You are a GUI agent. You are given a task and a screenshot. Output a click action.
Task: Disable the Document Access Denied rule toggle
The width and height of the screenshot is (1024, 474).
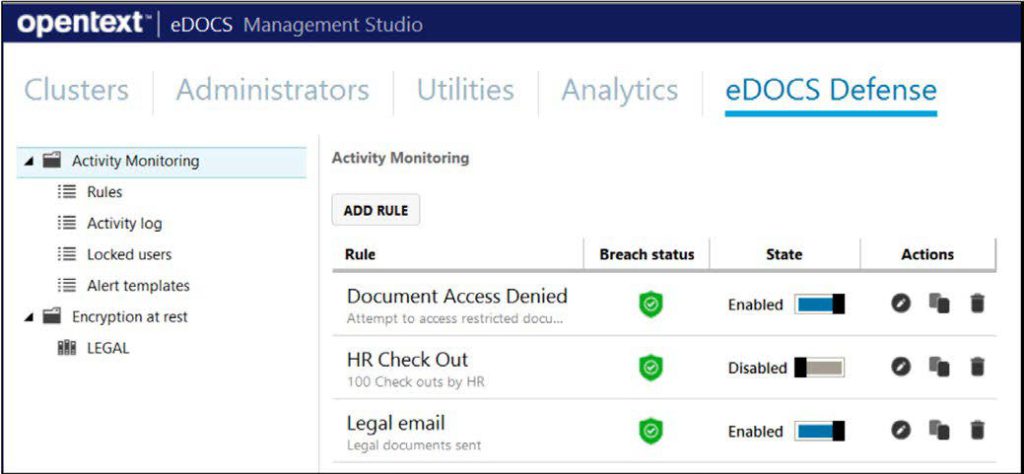point(820,304)
